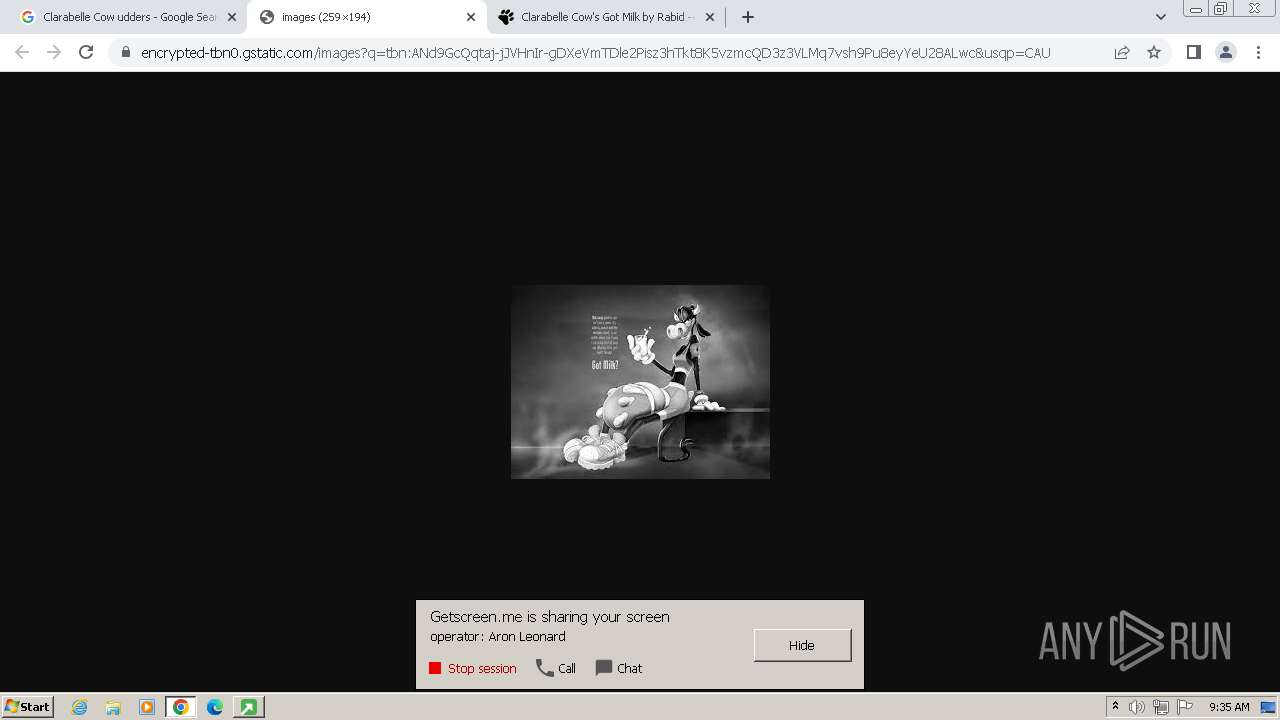Open File Explorer from taskbar
1280x720 pixels.
[x=113, y=707]
